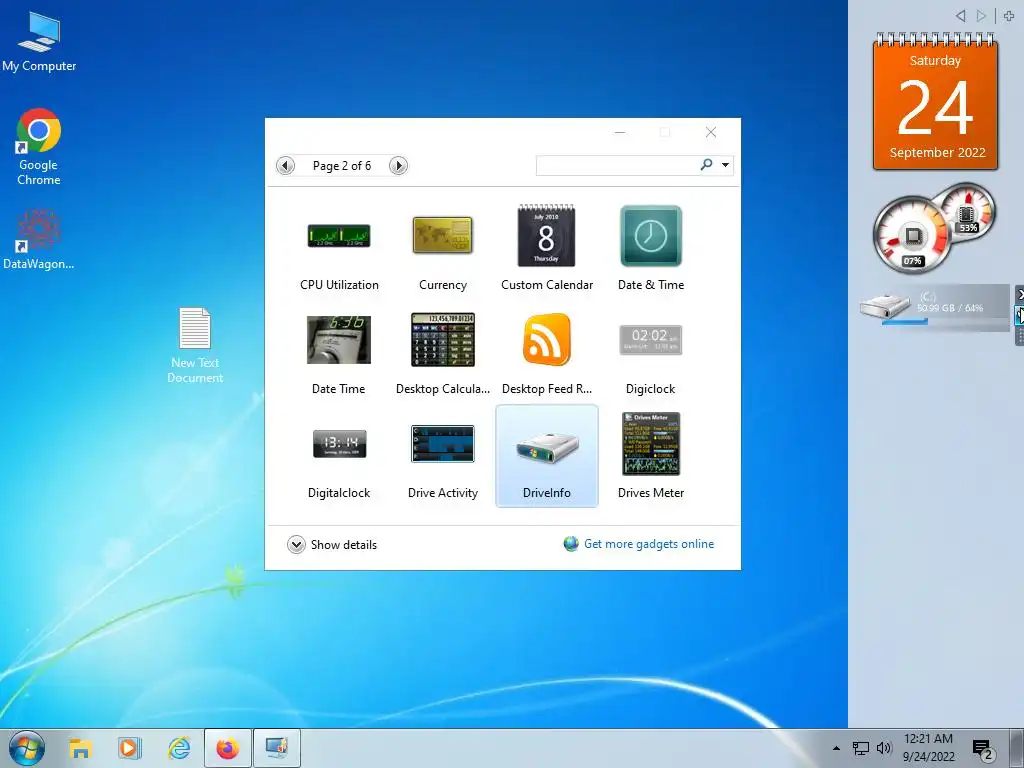The height and width of the screenshot is (768, 1024).
Task: Select the Desktop Feed Reader gadget
Action: tap(547, 353)
